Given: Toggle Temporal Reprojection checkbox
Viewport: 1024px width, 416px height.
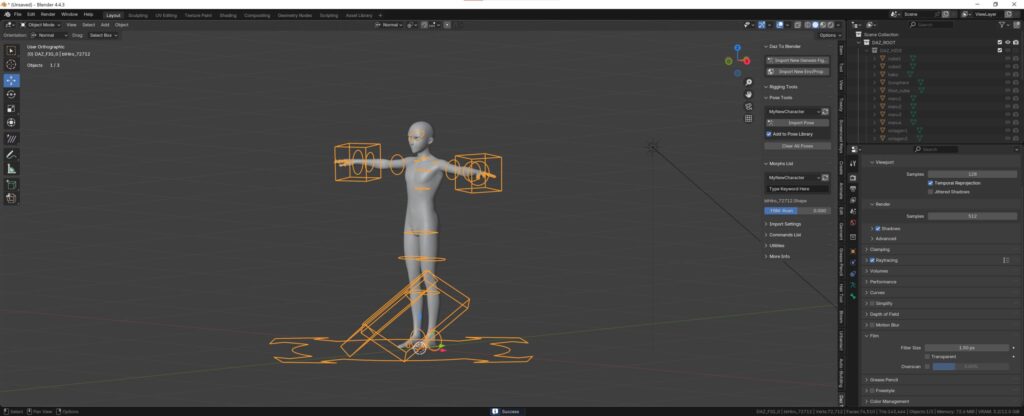Looking at the screenshot, I should [x=930, y=184].
